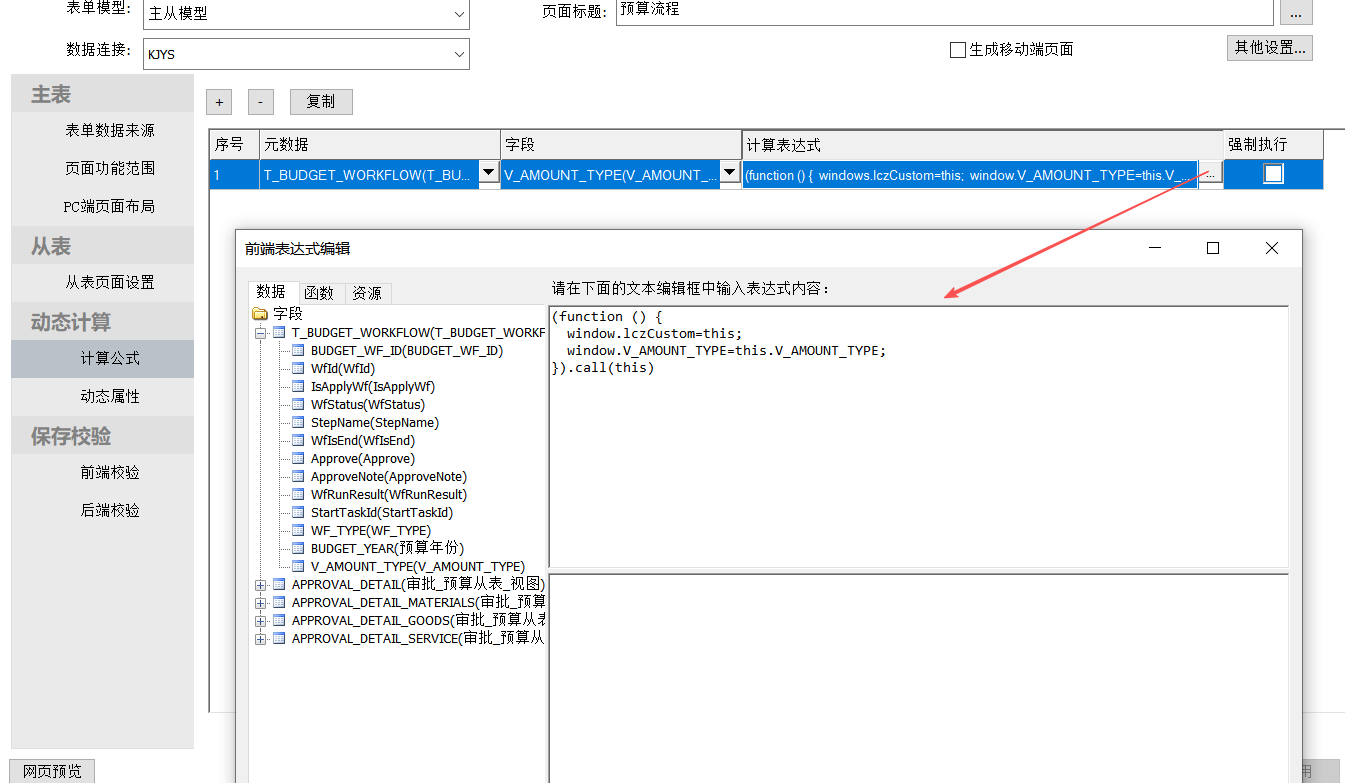Viewport: 1345px width, 783px height.
Task: Collapse the T_BUDGET_WORKFLOW tree node
Action: click(261, 333)
